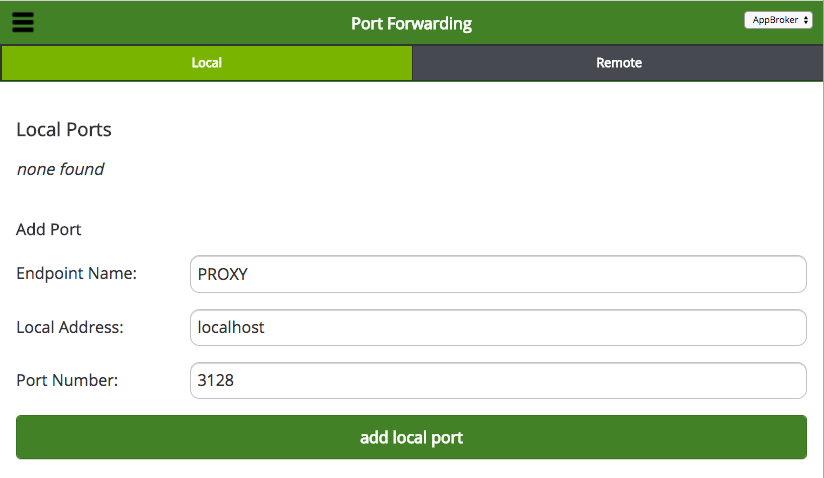Click the PROXY text in endpoint field
This screenshot has width=824, height=478.
point(222,274)
